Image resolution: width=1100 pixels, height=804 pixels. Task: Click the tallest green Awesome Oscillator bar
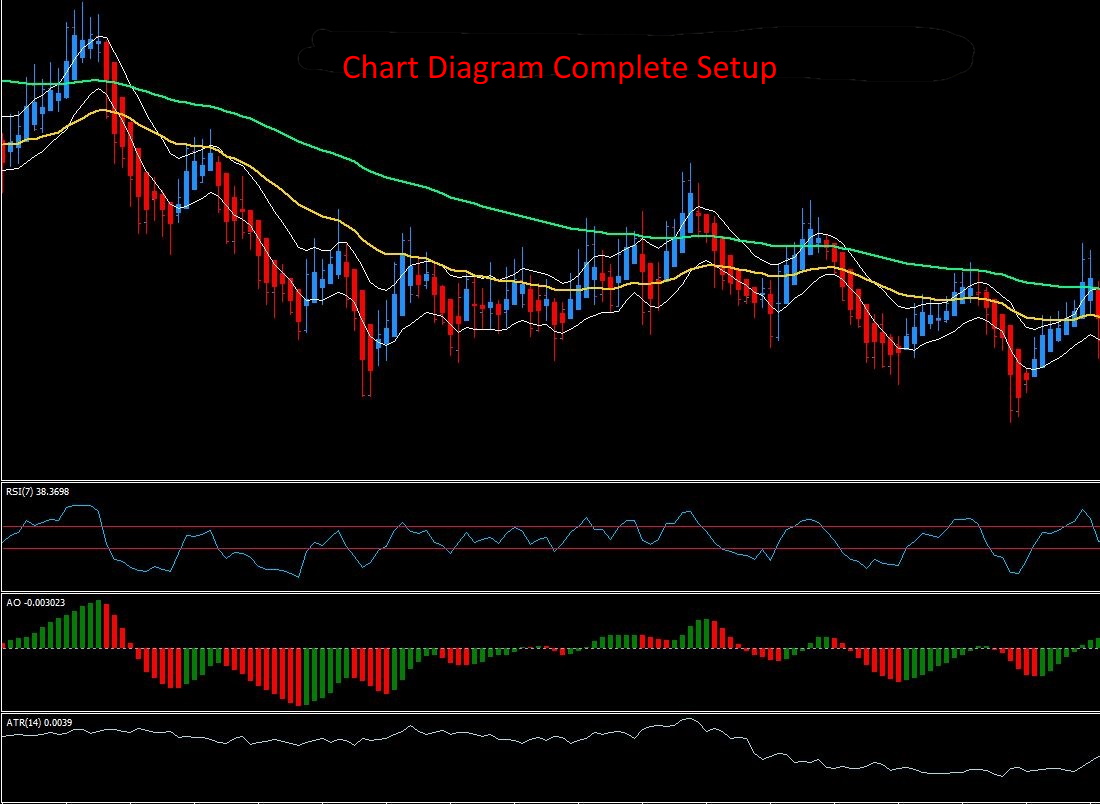coord(99,624)
